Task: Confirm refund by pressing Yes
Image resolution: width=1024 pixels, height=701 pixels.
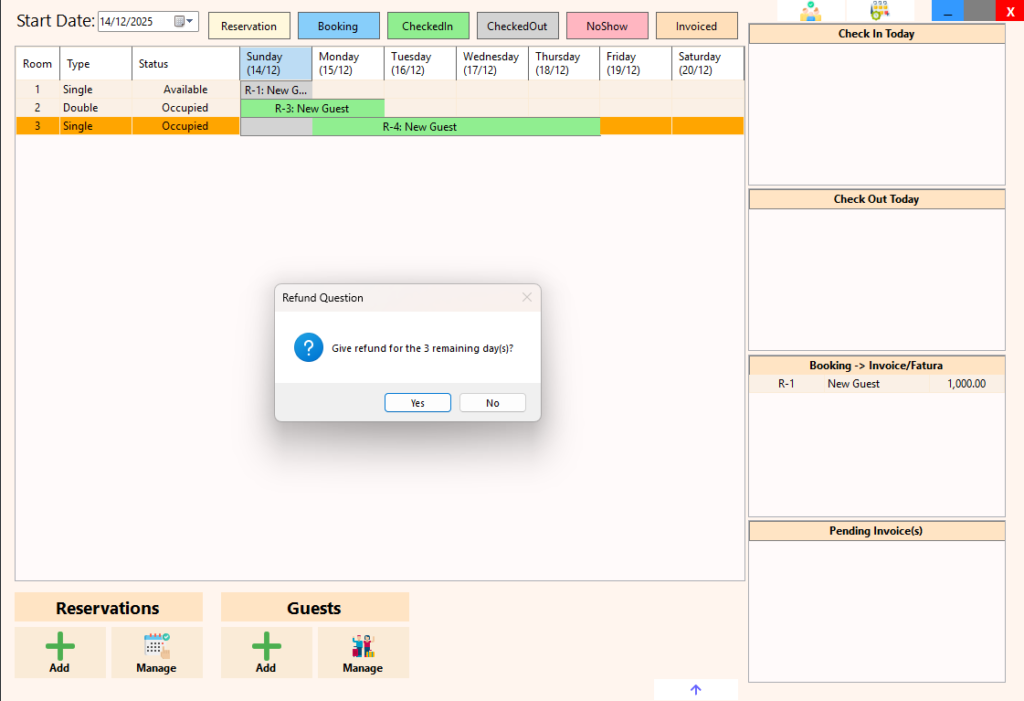Action: (x=417, y=403)
